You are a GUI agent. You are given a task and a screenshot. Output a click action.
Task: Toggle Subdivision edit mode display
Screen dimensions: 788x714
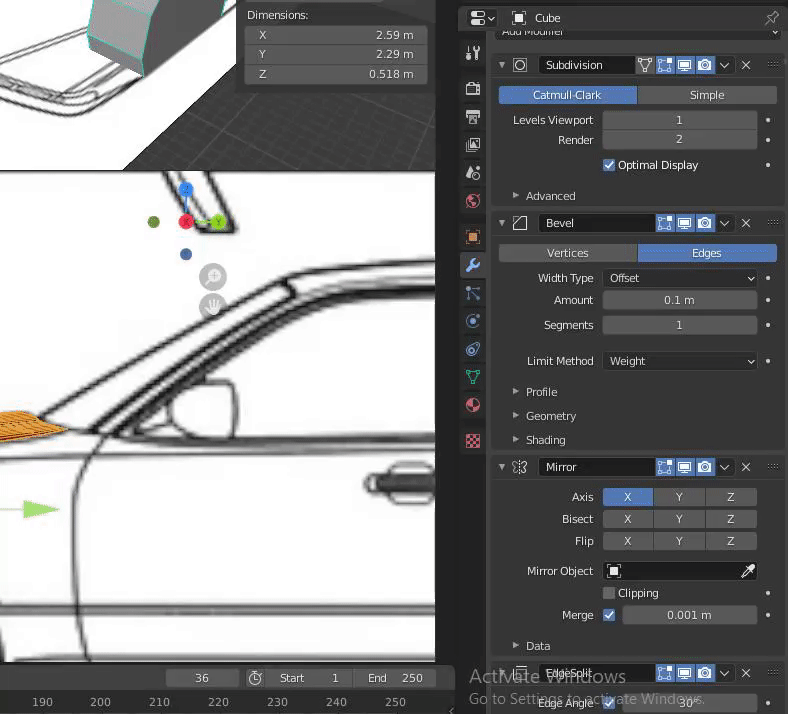point(664,65)
